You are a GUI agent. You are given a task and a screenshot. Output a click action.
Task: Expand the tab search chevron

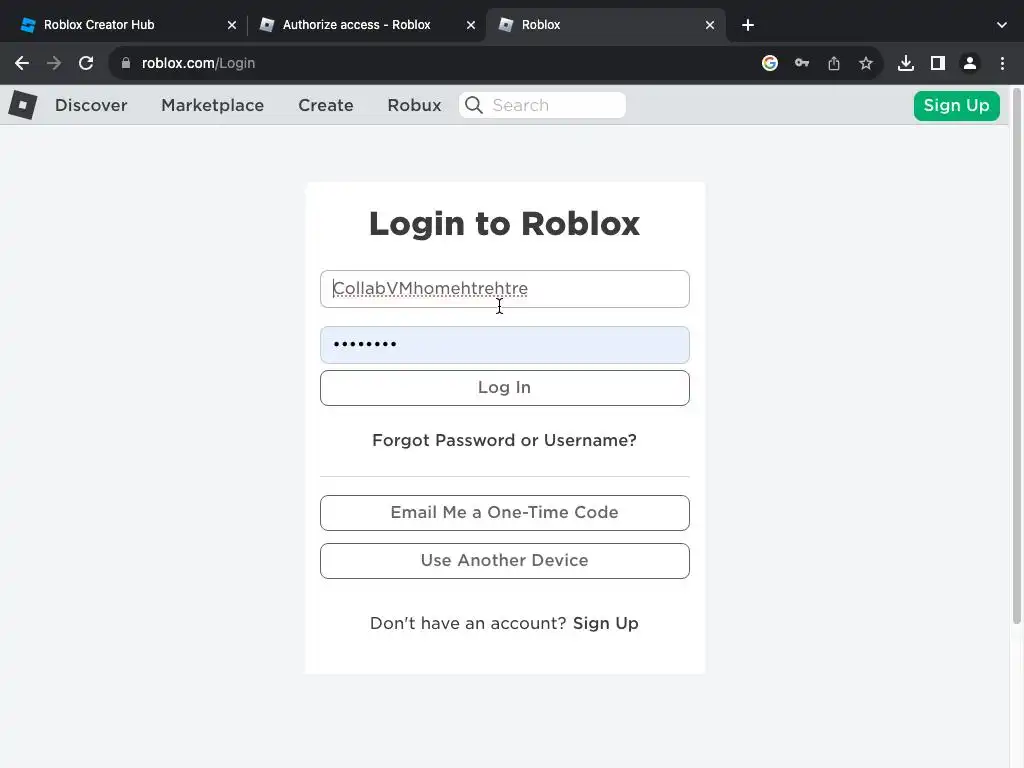pyautogui.click(x=1002, y=25)
